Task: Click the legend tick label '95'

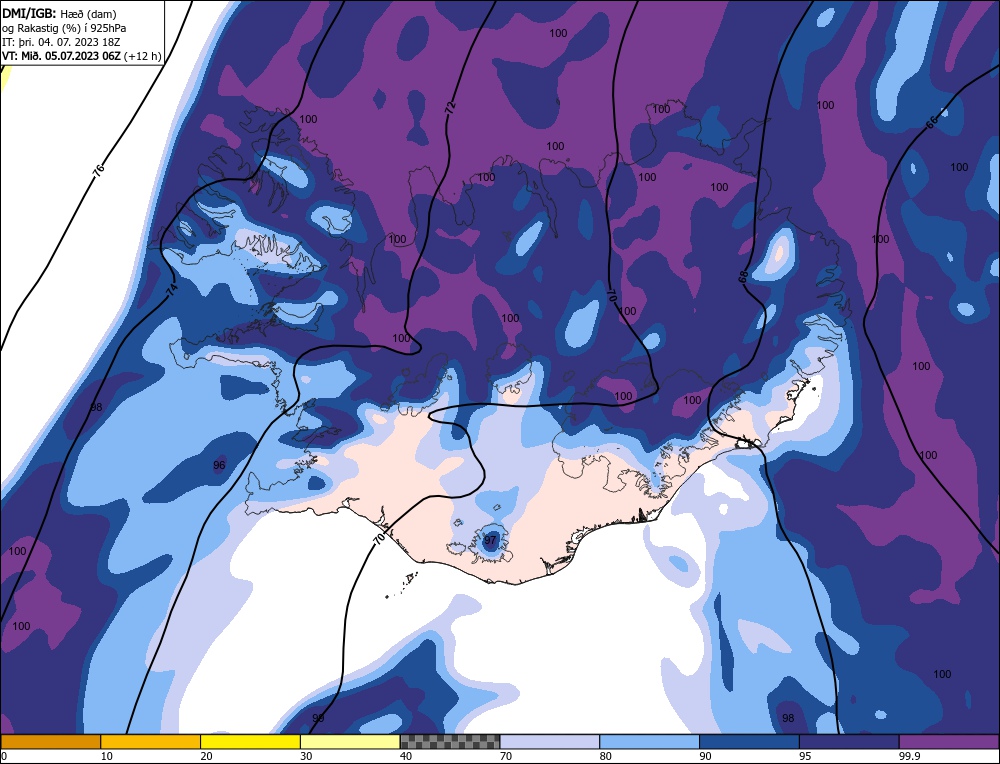Action: 805,756
